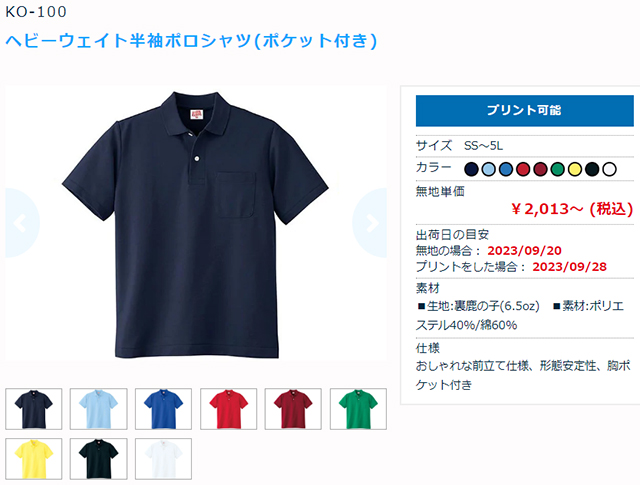Image resolution: width=640 pixels, height=485 pixels.
Task: Select the navy polo shirt thumbnail
Action: [33, 409]
